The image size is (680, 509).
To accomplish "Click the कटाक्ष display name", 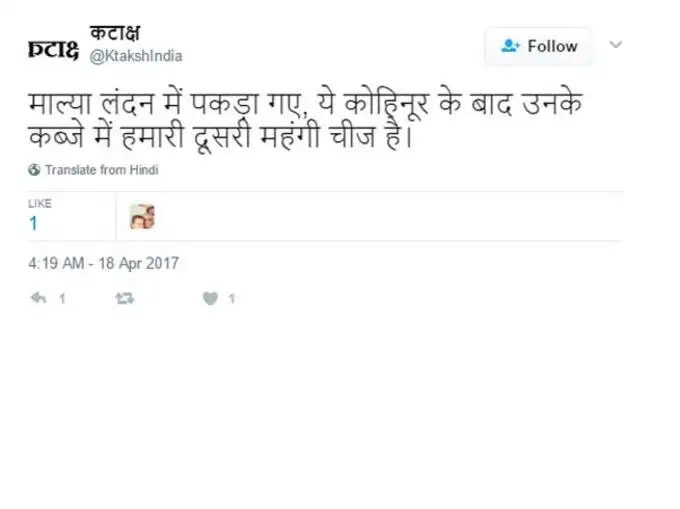I will [x=115, y=33].
